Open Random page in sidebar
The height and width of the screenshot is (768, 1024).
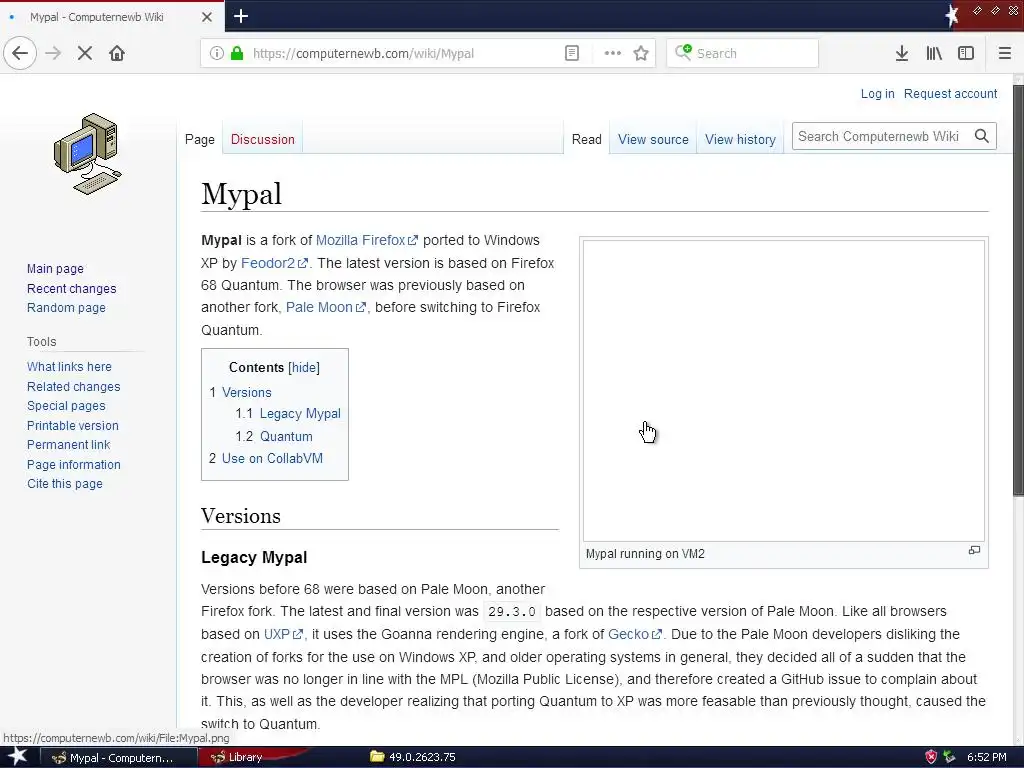pos(66,308)
